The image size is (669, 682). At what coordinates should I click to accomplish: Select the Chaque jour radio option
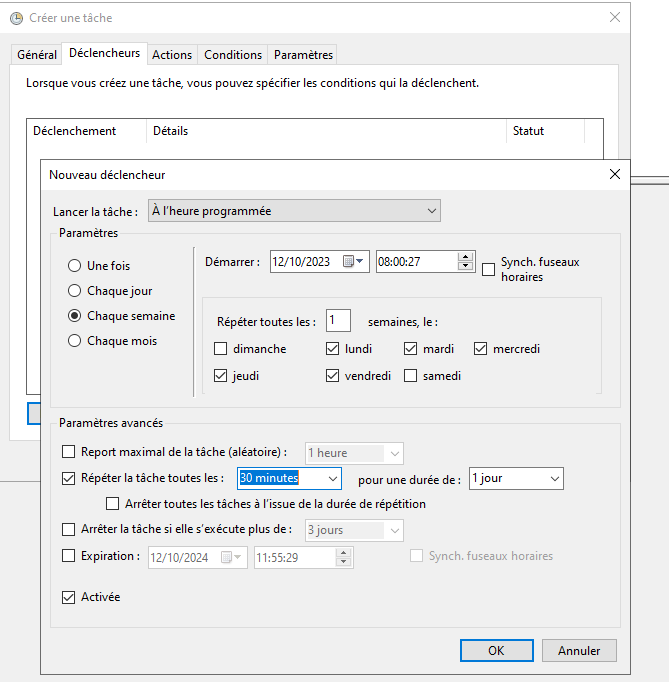74,291
